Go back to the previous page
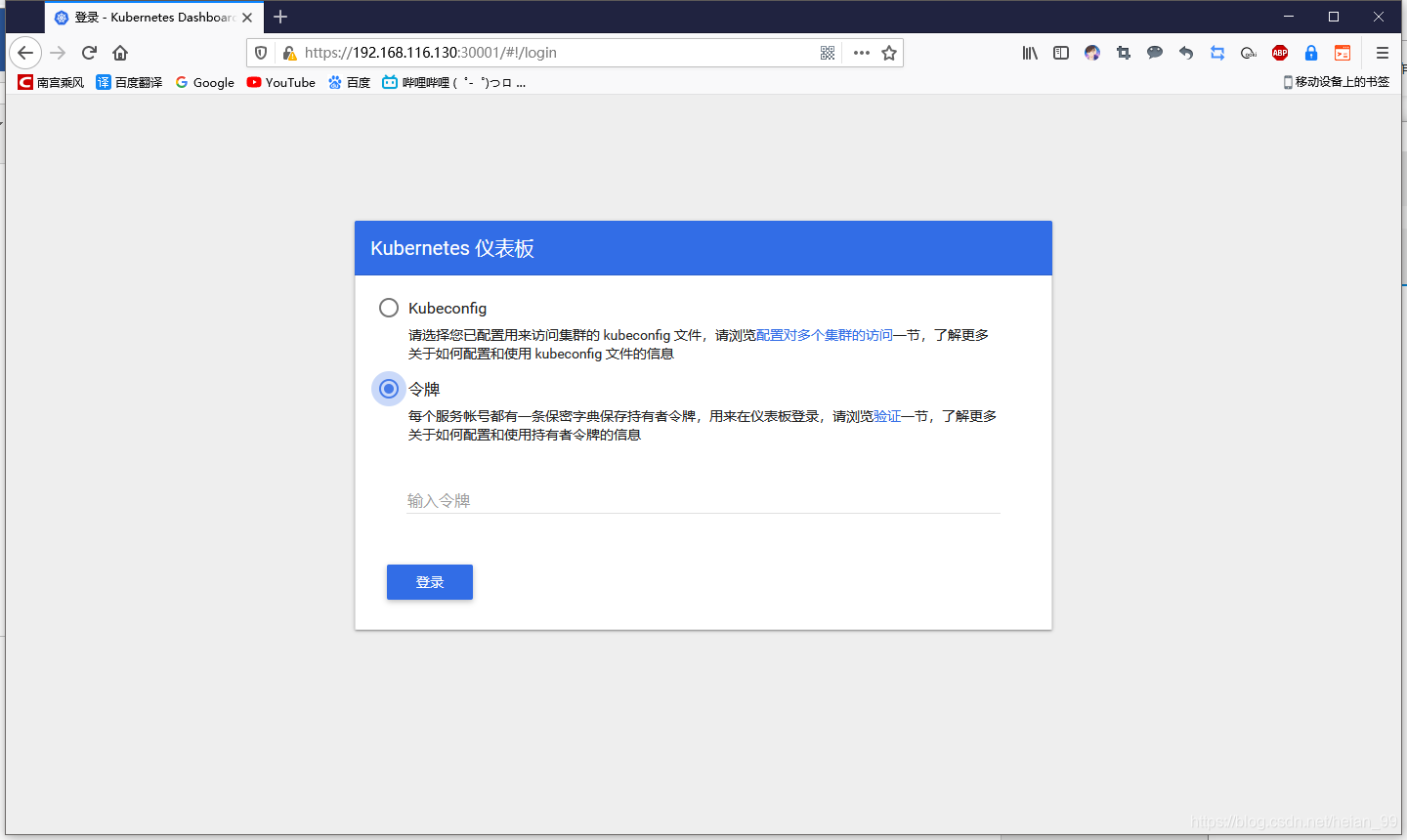 point(25,53)
